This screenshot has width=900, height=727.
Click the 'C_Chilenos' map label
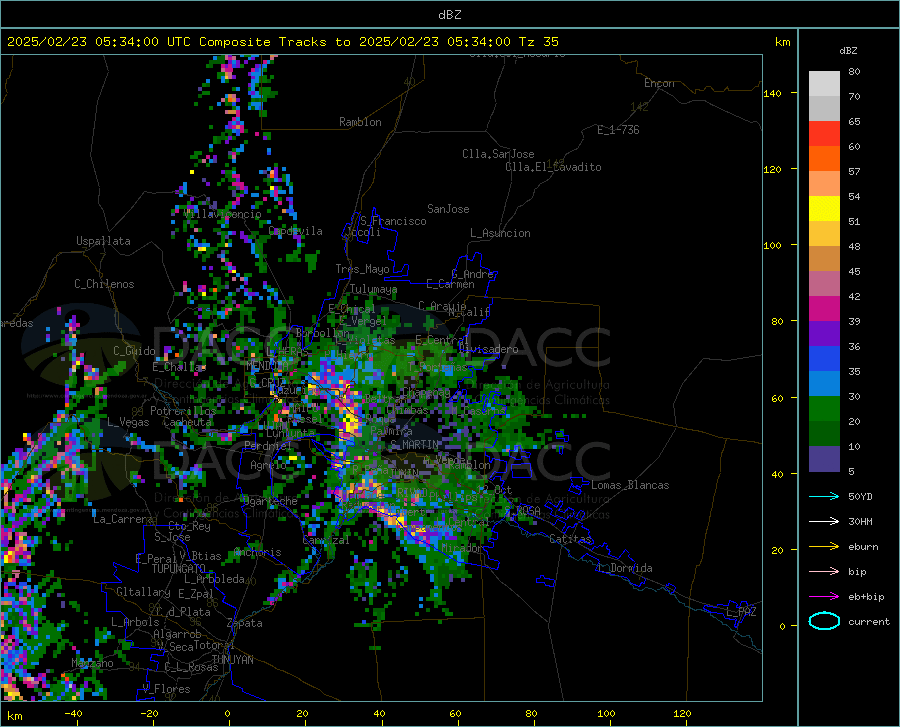click(x=104, y=284)
